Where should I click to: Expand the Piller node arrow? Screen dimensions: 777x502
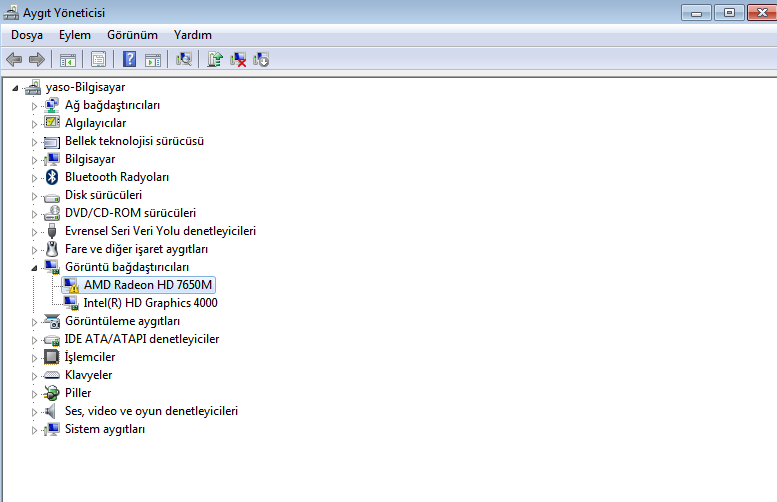pyautogui.click(x=34, y=394)
